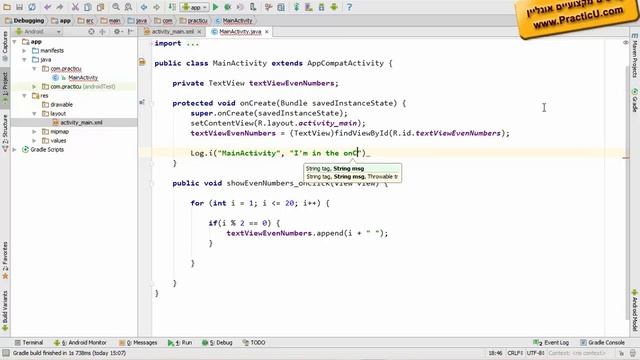Click the UTF-8 encoding in status bar
The height and width of the screenshot is (360, 640).
[536, 353]
